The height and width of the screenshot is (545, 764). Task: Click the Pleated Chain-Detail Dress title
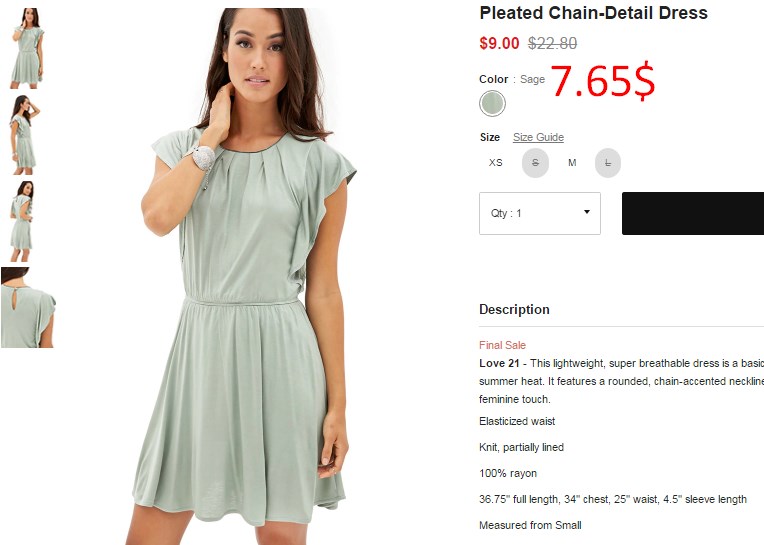click(593, 13)
